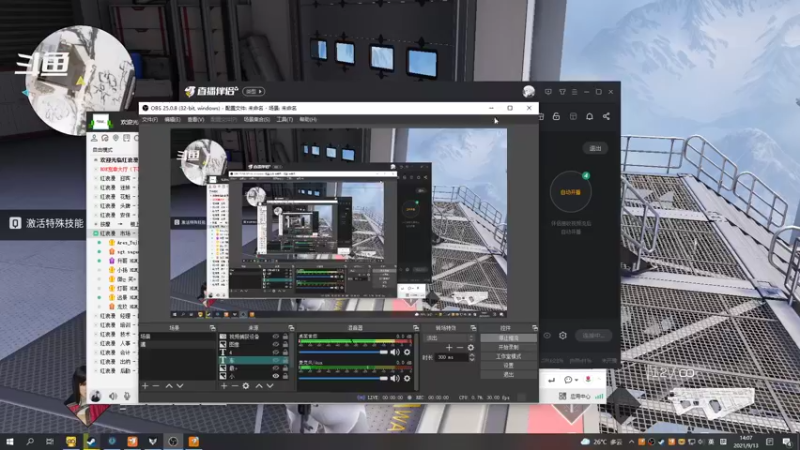Adjust microphone volume slider
Screen dimensions: 800x450
[343, 378]
